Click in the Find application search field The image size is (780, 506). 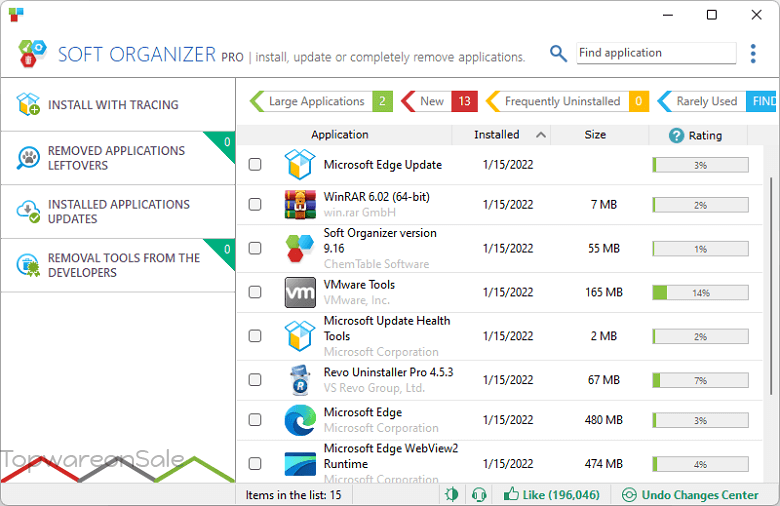click(x=656, y=53)
